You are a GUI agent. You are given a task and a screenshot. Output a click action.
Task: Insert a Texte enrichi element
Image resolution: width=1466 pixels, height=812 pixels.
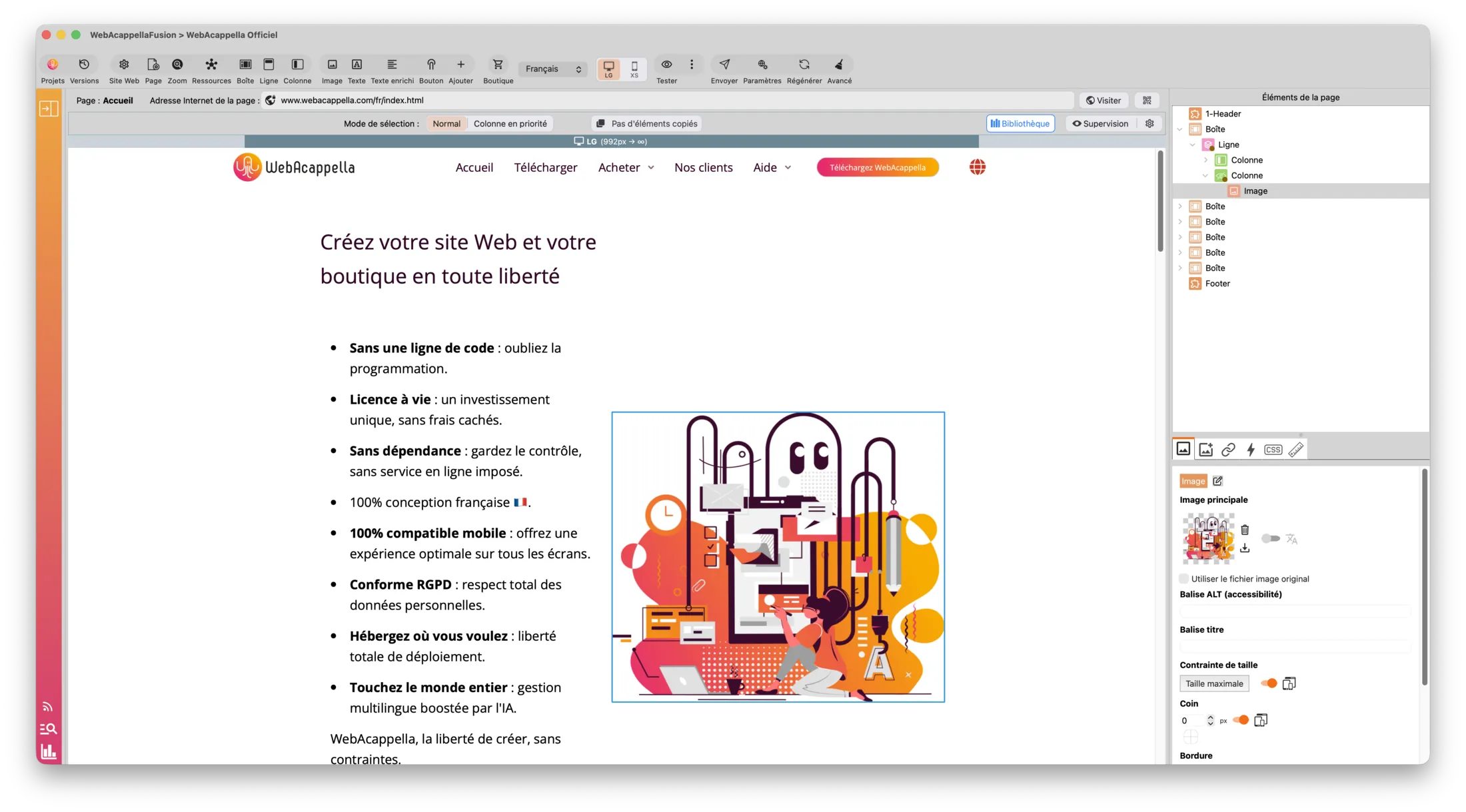pos(392,65)
